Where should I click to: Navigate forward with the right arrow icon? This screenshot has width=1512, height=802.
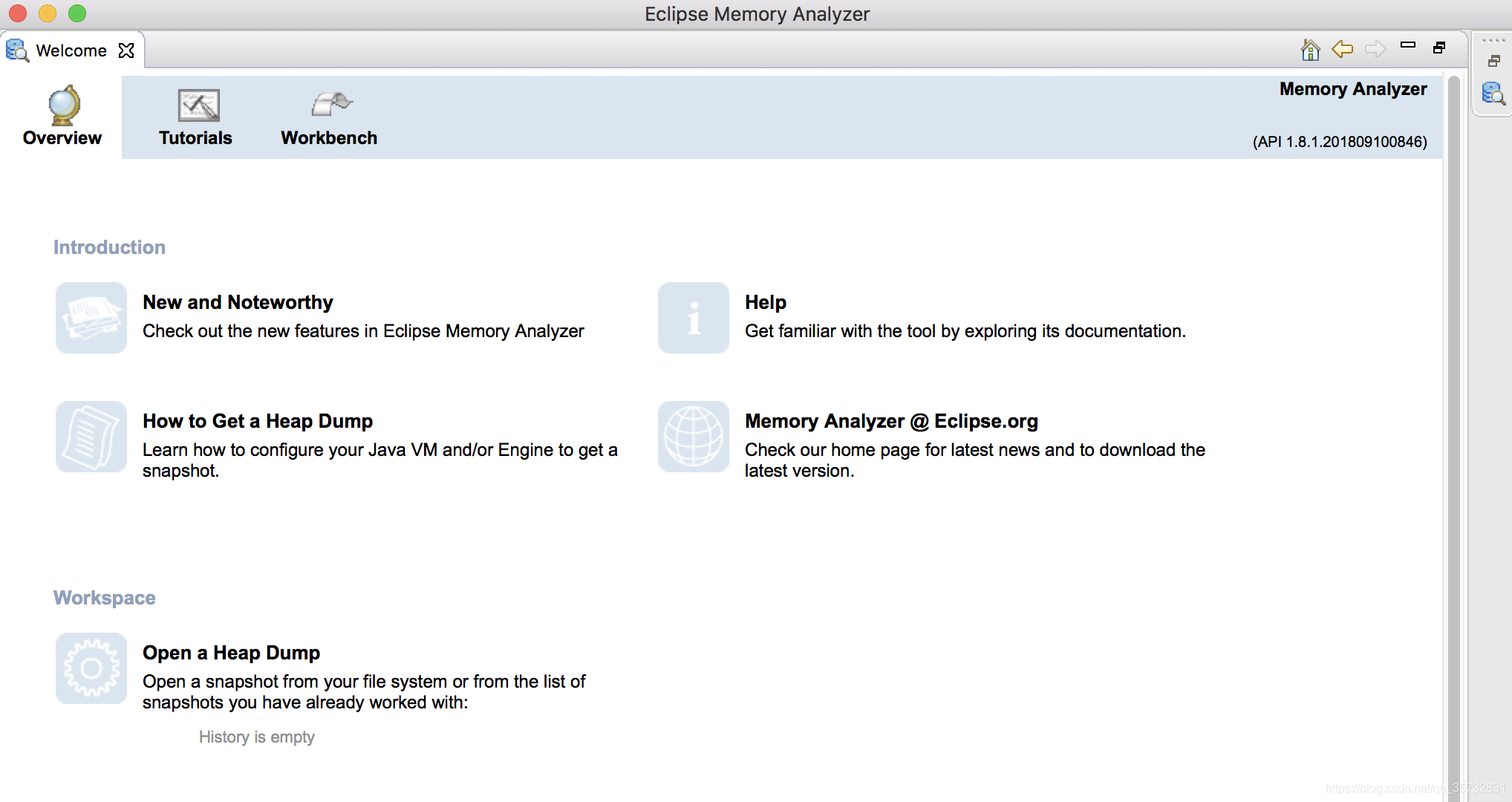click(1375, 49)
